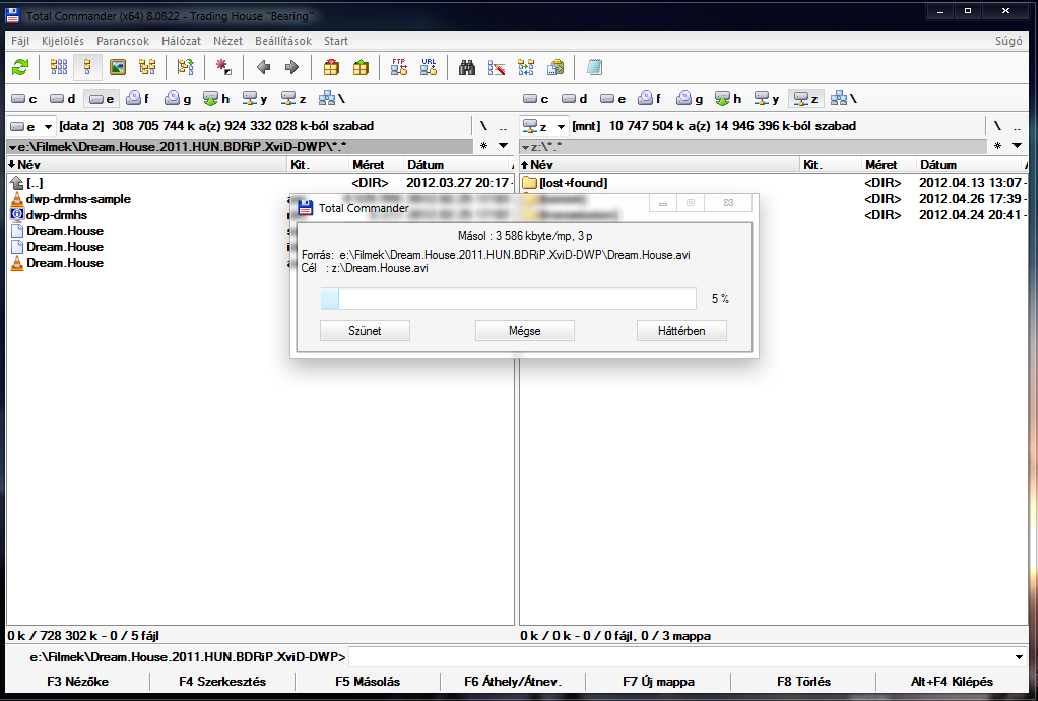The image size is (1038, 701).
Task: Go back with the left arrow icon
Action: click(x=263, y=67)
